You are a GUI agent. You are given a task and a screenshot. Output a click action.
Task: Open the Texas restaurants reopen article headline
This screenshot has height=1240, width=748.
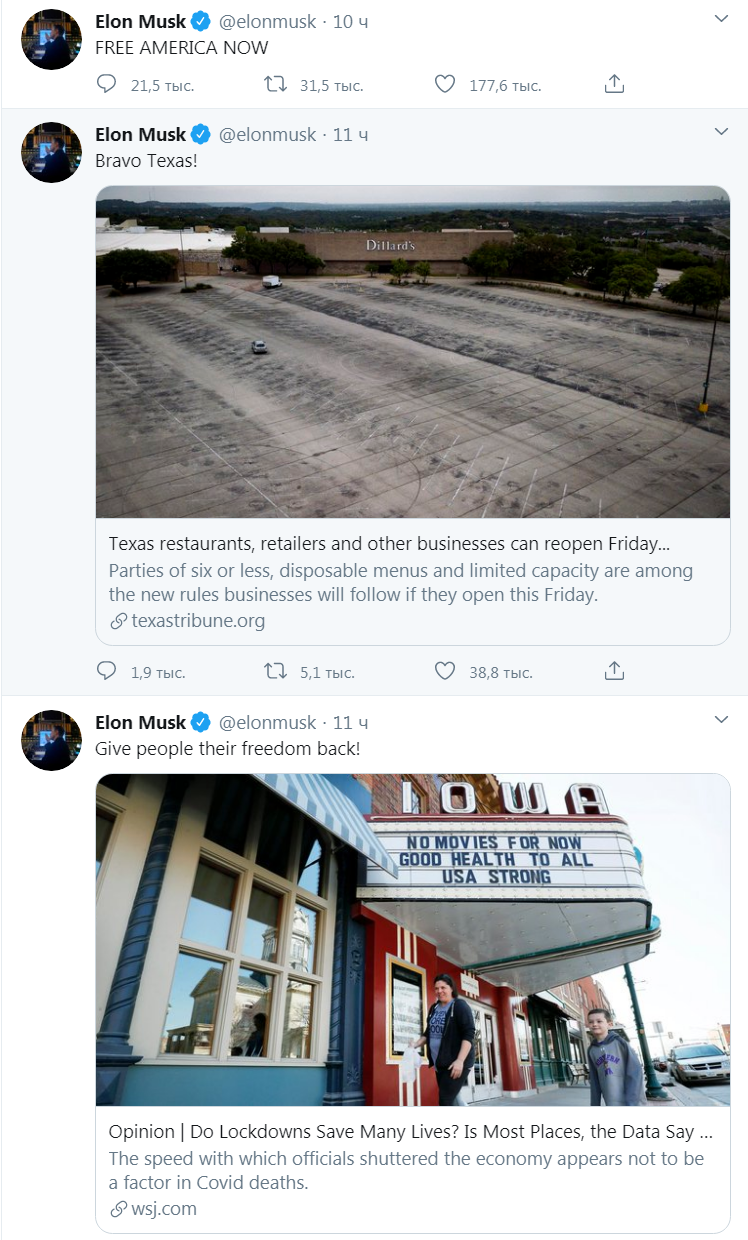(388, 544)
